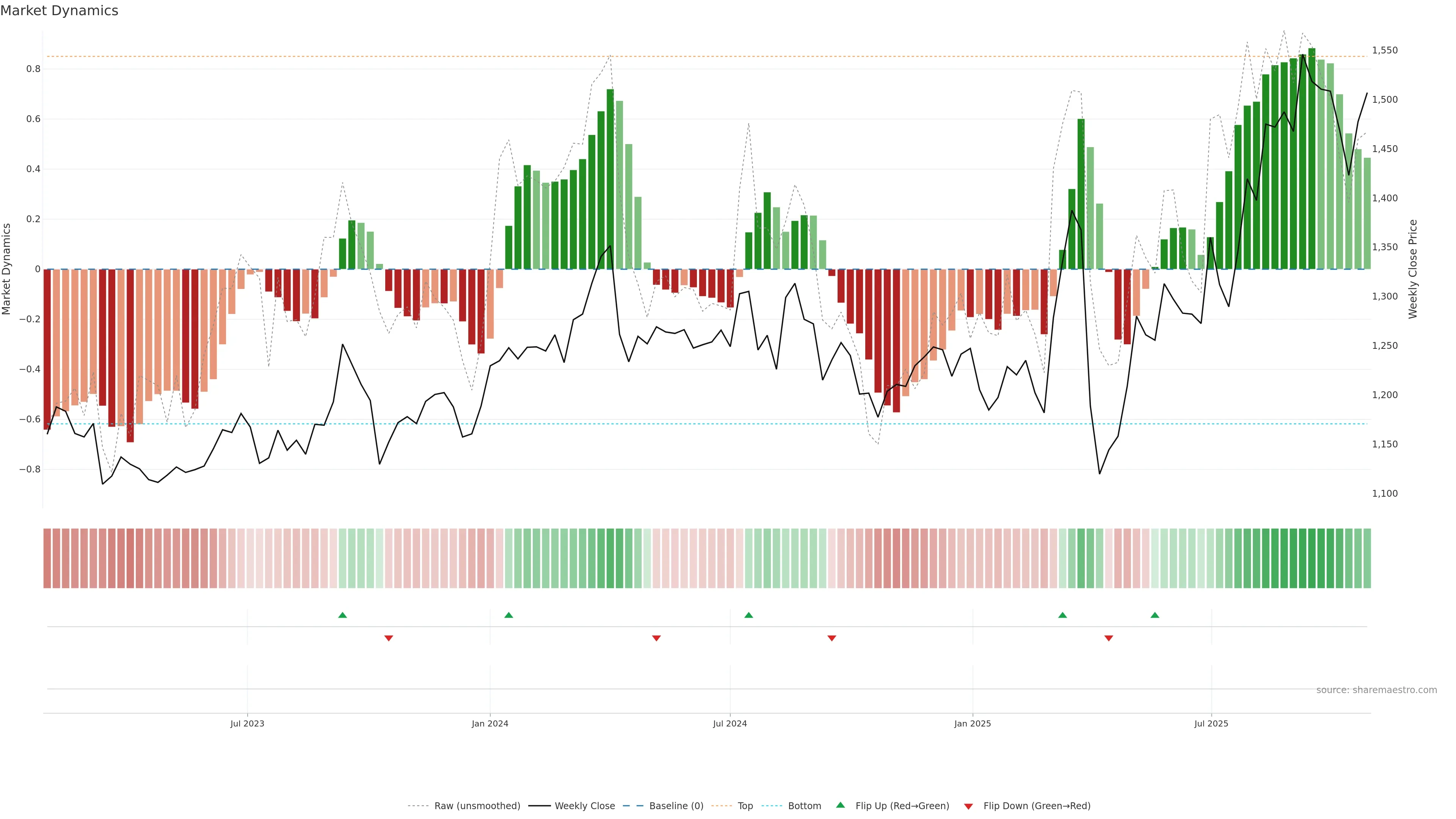Viewport: 1456px width, 819px height.
Task: Toggle the Top legend entry
Action: pyautogui.click(x=745, y=806)
